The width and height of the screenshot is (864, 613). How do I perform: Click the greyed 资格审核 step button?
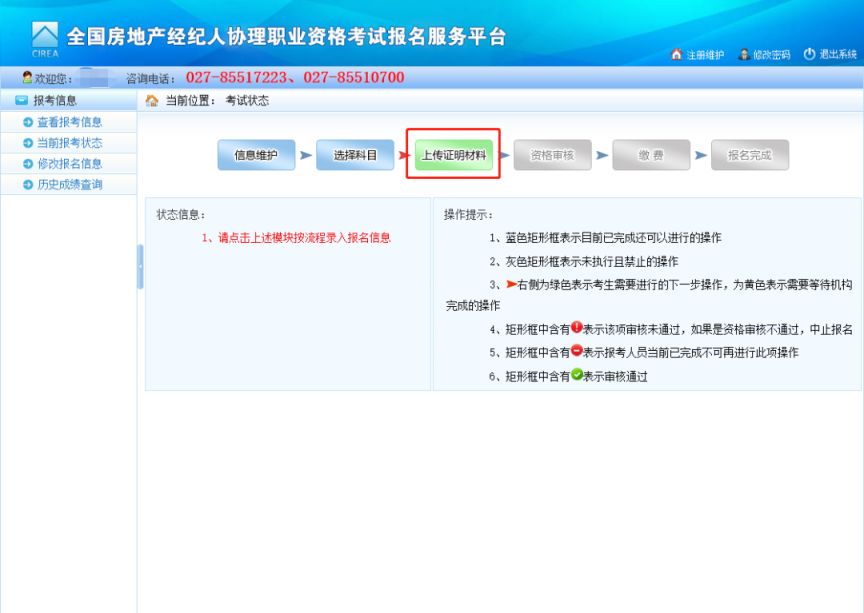(552, 155)
